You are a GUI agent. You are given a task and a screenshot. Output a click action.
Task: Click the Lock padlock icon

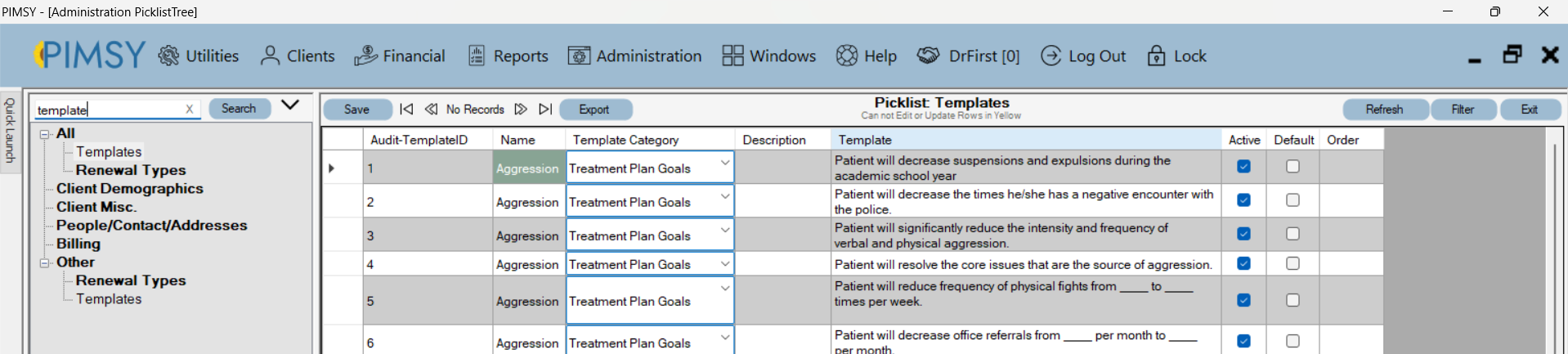[1156, 56]
